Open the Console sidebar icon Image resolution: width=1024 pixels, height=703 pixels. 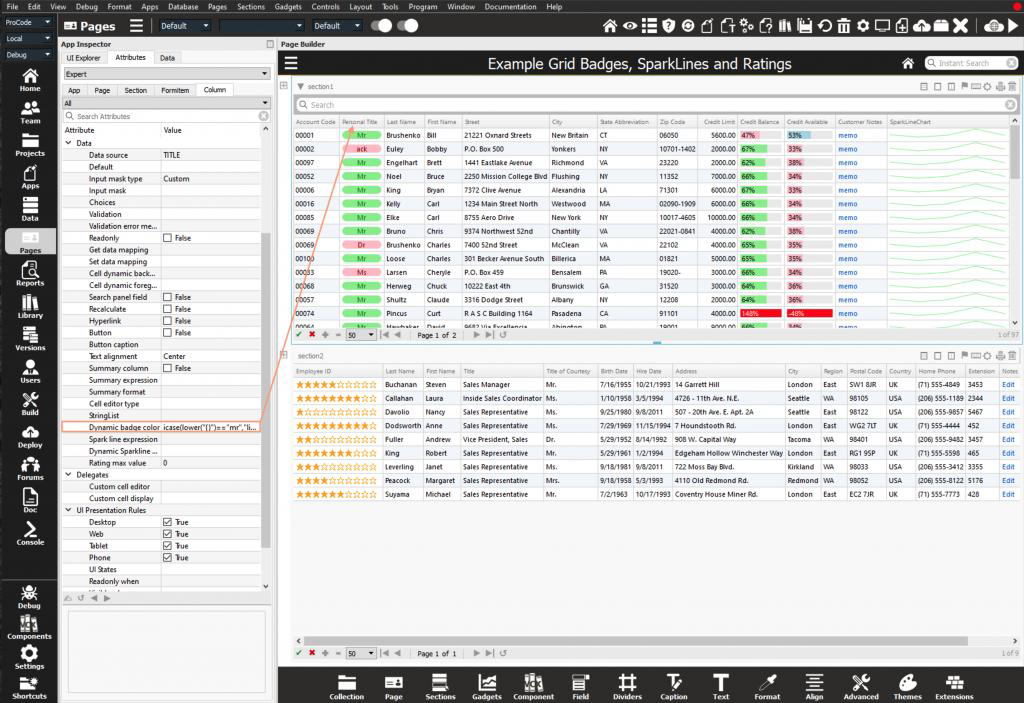pyautogui.click(x=30, y=532)
